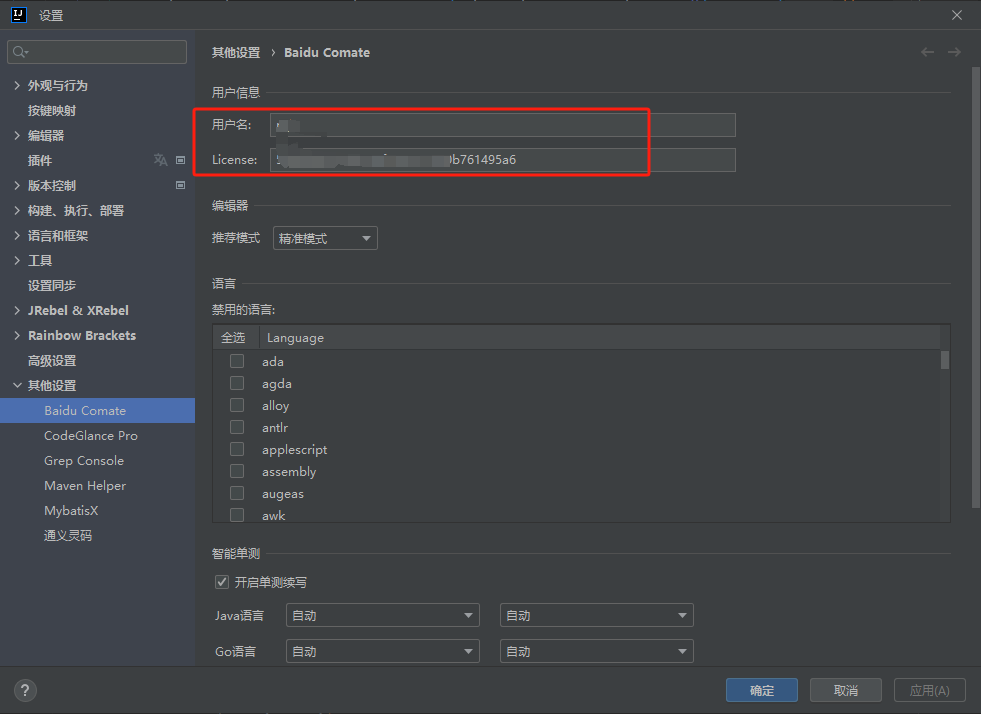Click the search magnifier icon in settings search
This screenshot has width=981, height=714.
20,52
